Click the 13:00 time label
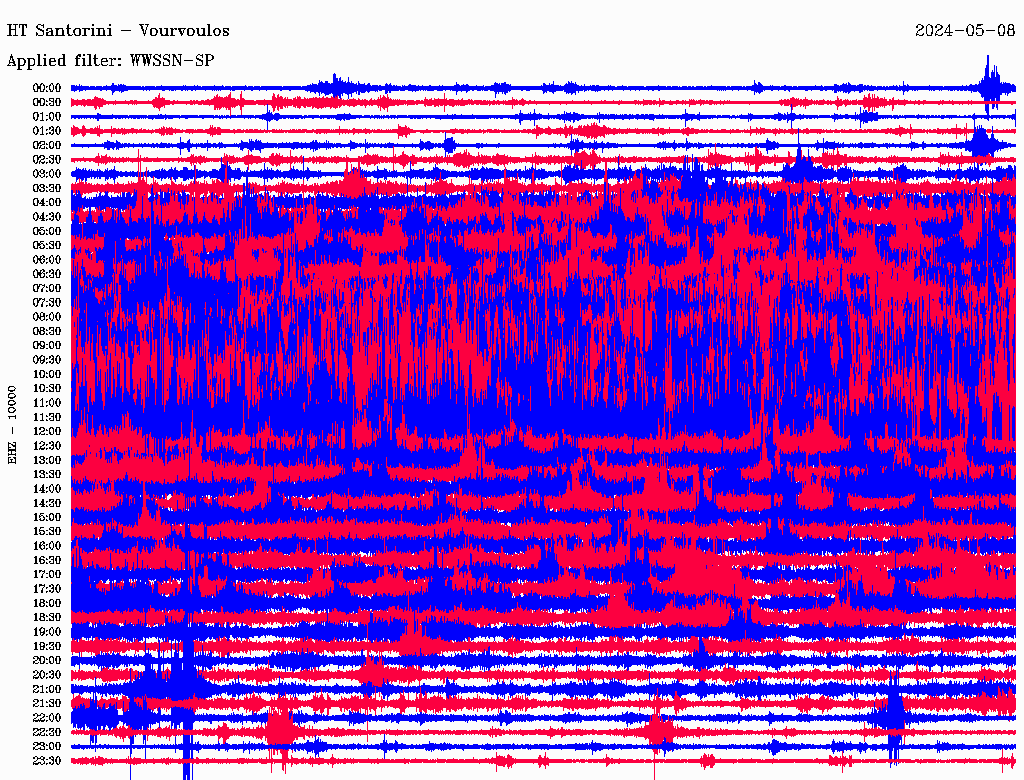1024x780 pixels. (47, 461)
